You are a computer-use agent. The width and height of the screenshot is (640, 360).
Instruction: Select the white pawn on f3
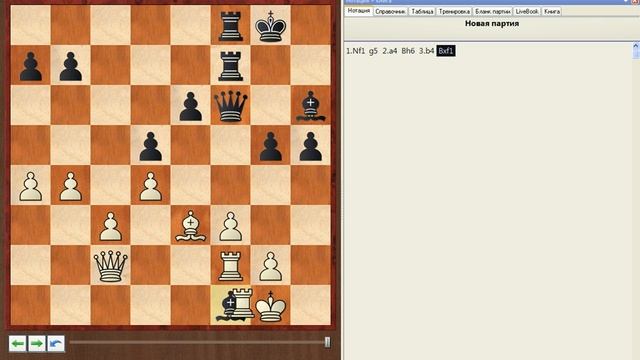pyautogui.click(x=231, y=226)
